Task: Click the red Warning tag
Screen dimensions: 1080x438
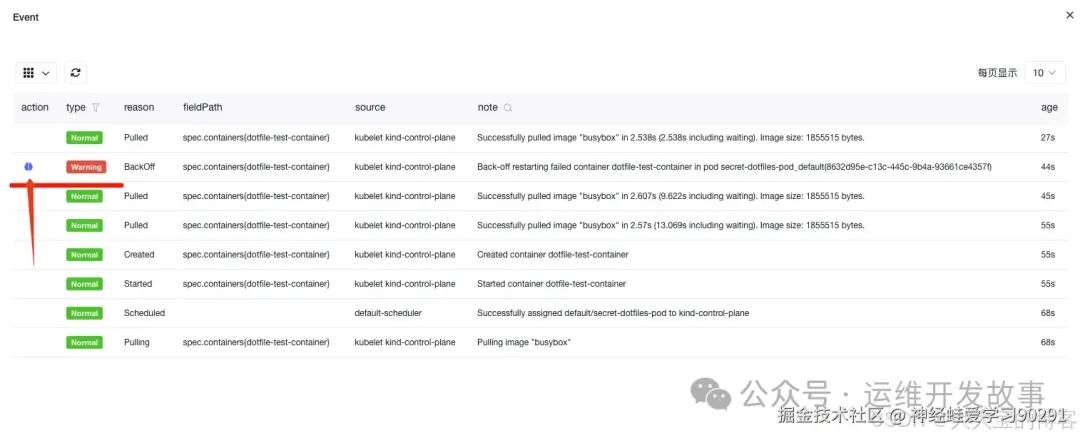Action: 86,167
